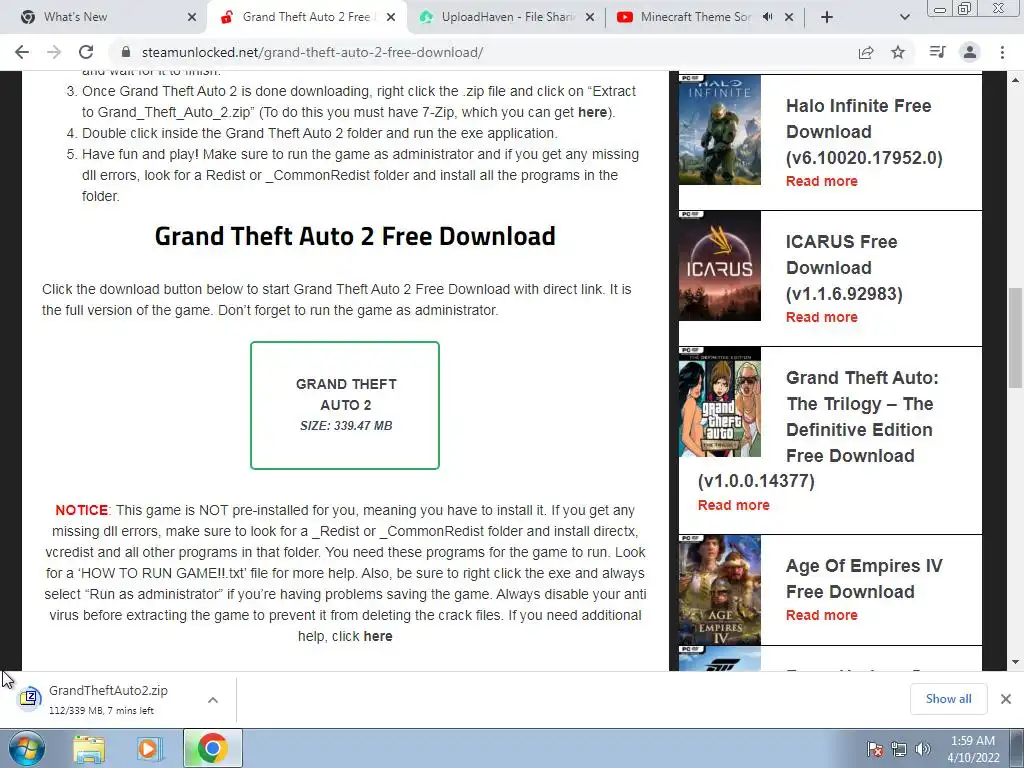Click Read more under Age Of Empires IV

point(822,615)
